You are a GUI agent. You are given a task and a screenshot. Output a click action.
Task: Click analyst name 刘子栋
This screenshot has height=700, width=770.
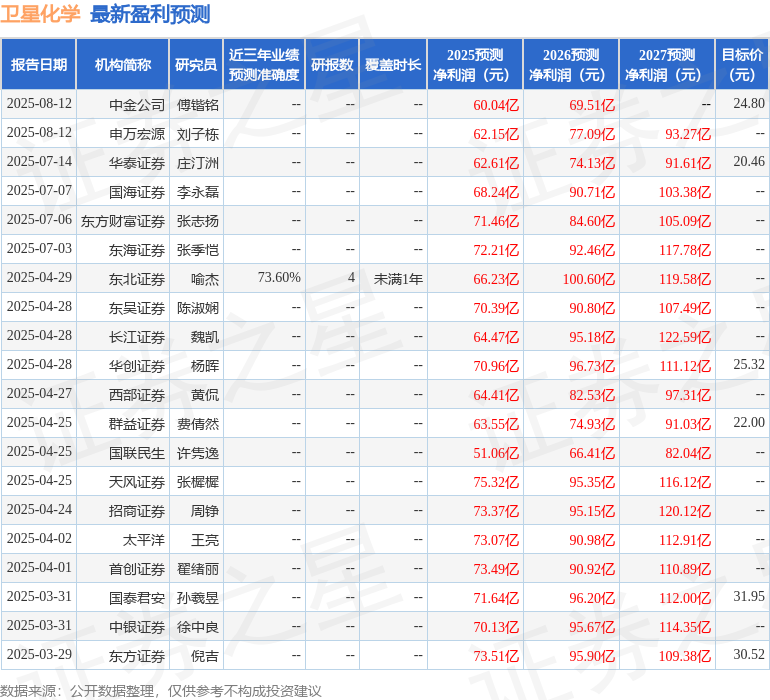[x=198, y=134]
